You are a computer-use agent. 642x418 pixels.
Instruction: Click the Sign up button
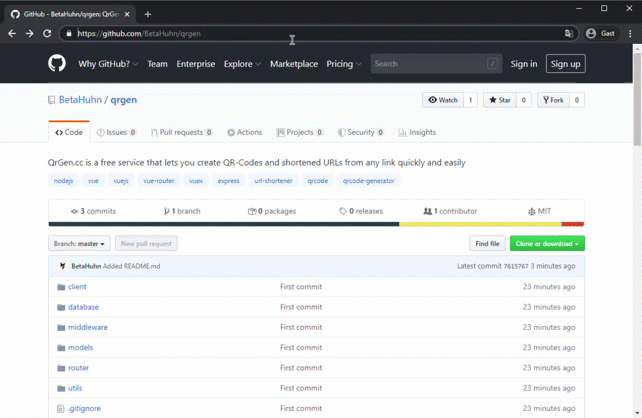tap(565, 64)
